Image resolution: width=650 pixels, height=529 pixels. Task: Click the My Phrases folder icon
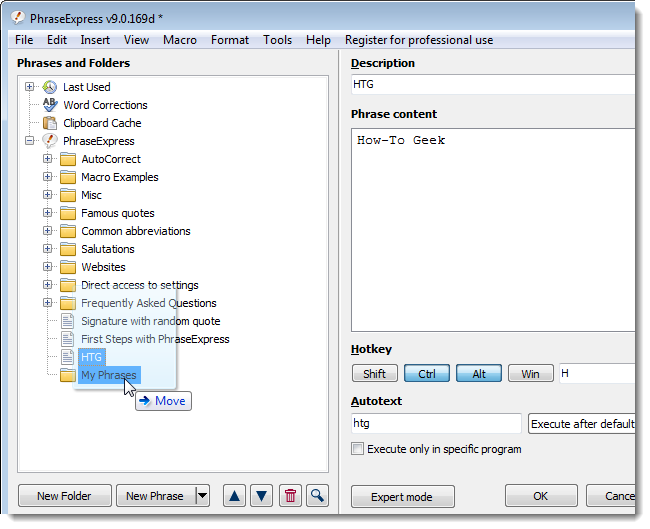click(68, 375)
